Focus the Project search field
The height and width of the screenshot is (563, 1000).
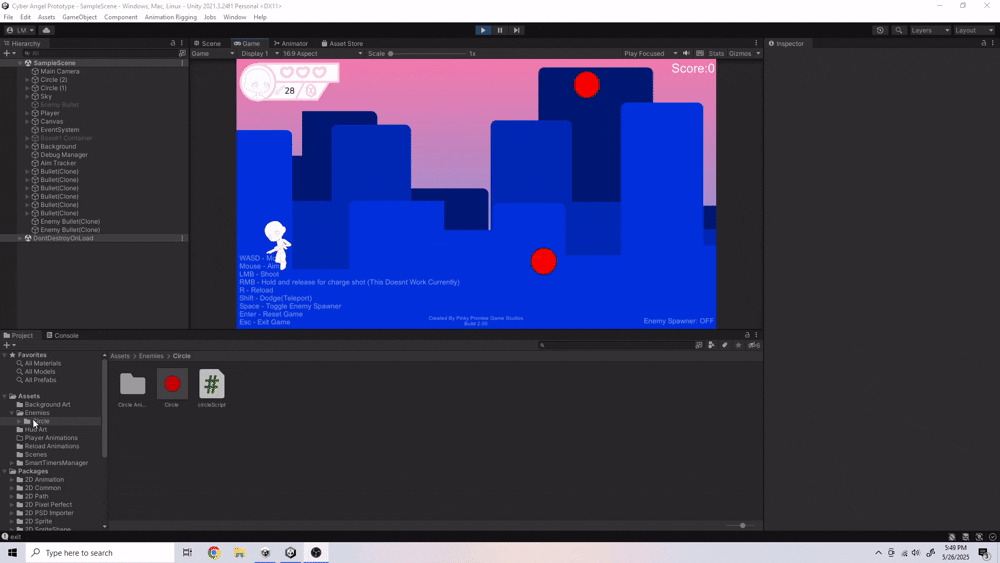[615, 345]
